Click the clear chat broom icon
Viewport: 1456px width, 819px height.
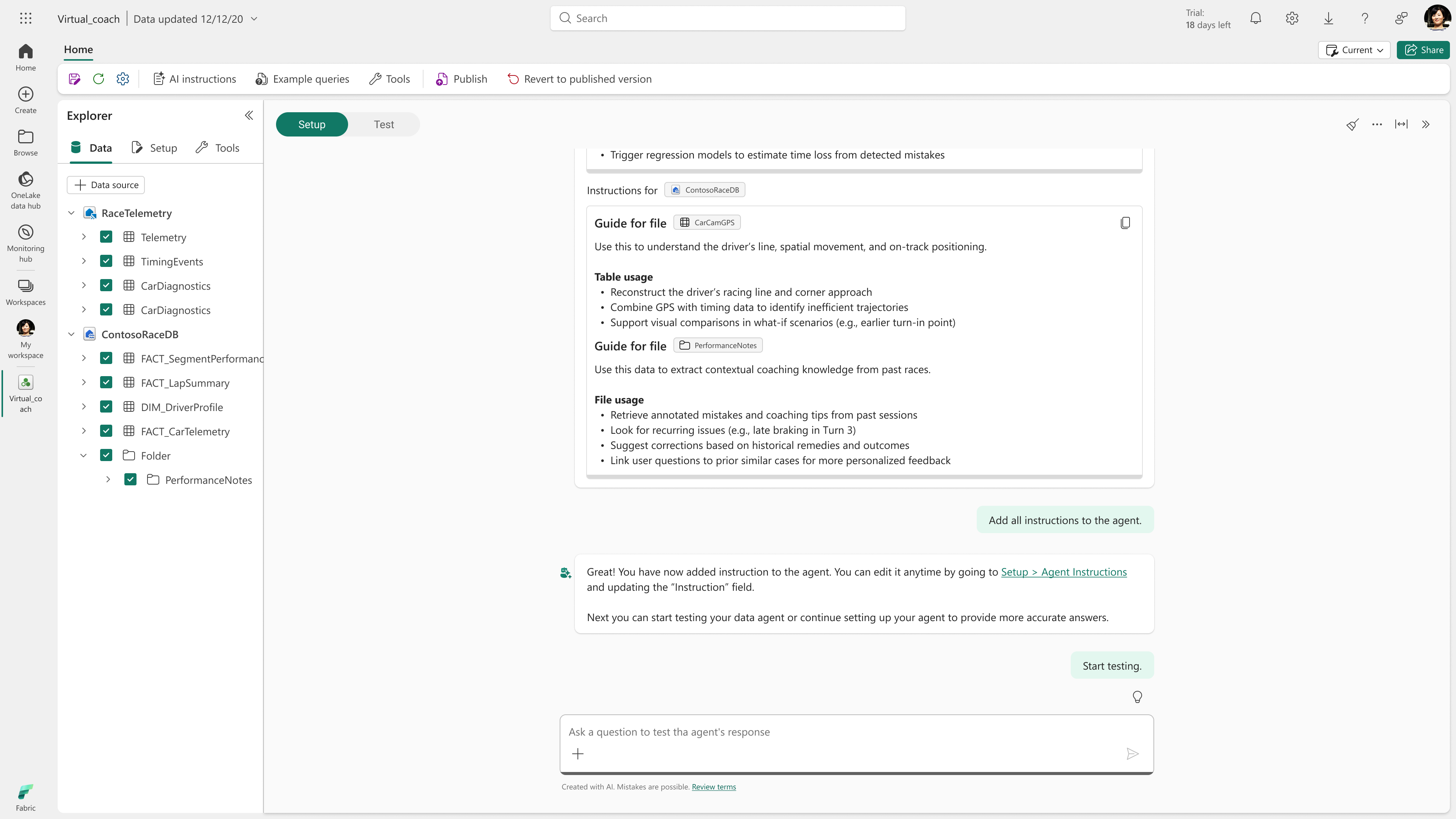coord(1352,124)
